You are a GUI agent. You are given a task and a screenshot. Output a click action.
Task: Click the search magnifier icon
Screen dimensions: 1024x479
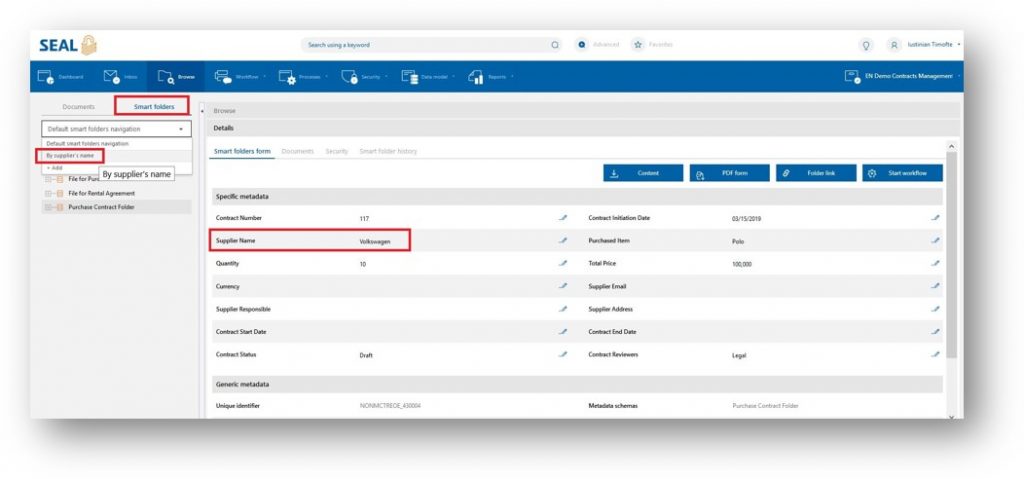point(555,45)
